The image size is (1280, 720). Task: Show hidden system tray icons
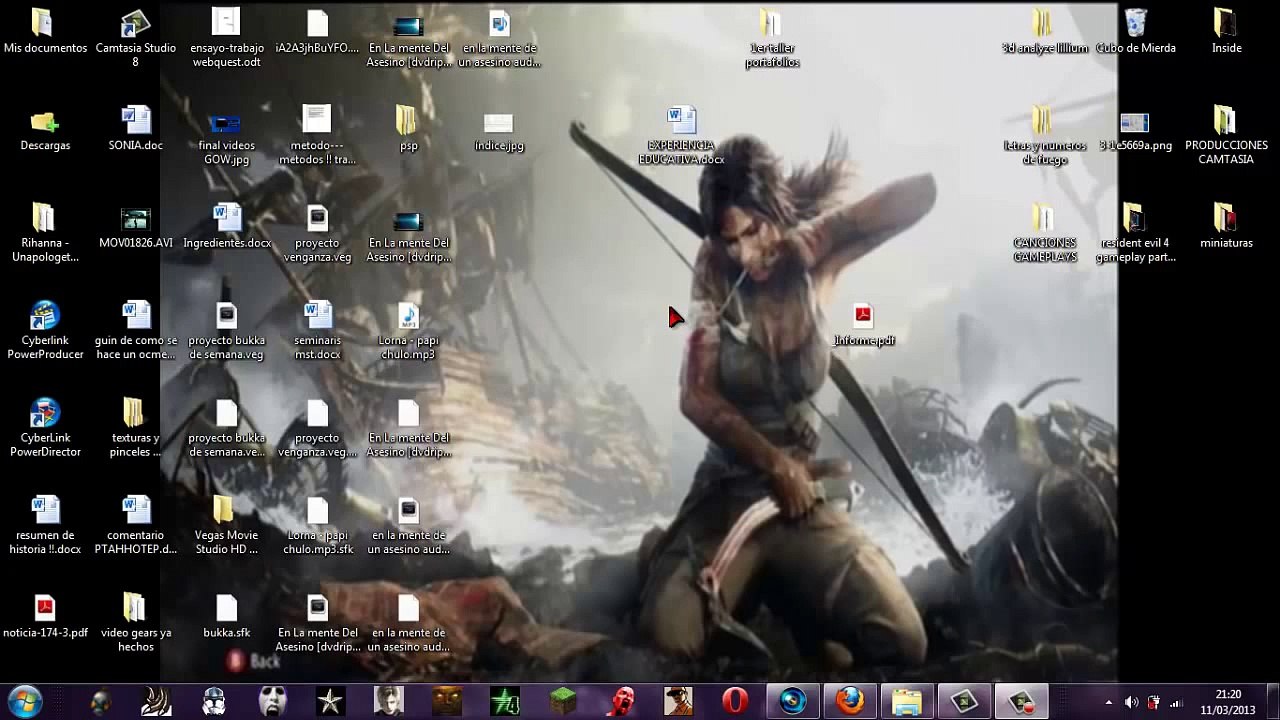1108,703
